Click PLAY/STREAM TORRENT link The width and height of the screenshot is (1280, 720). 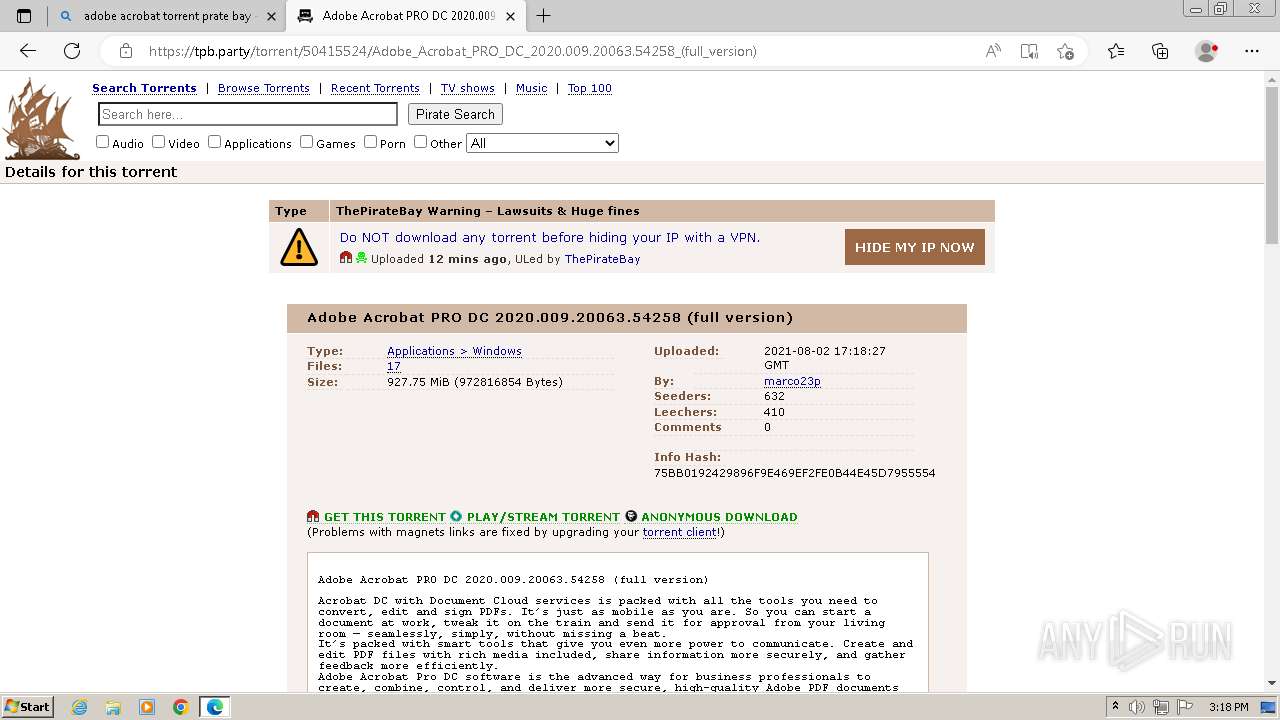(x=543, y=517)
